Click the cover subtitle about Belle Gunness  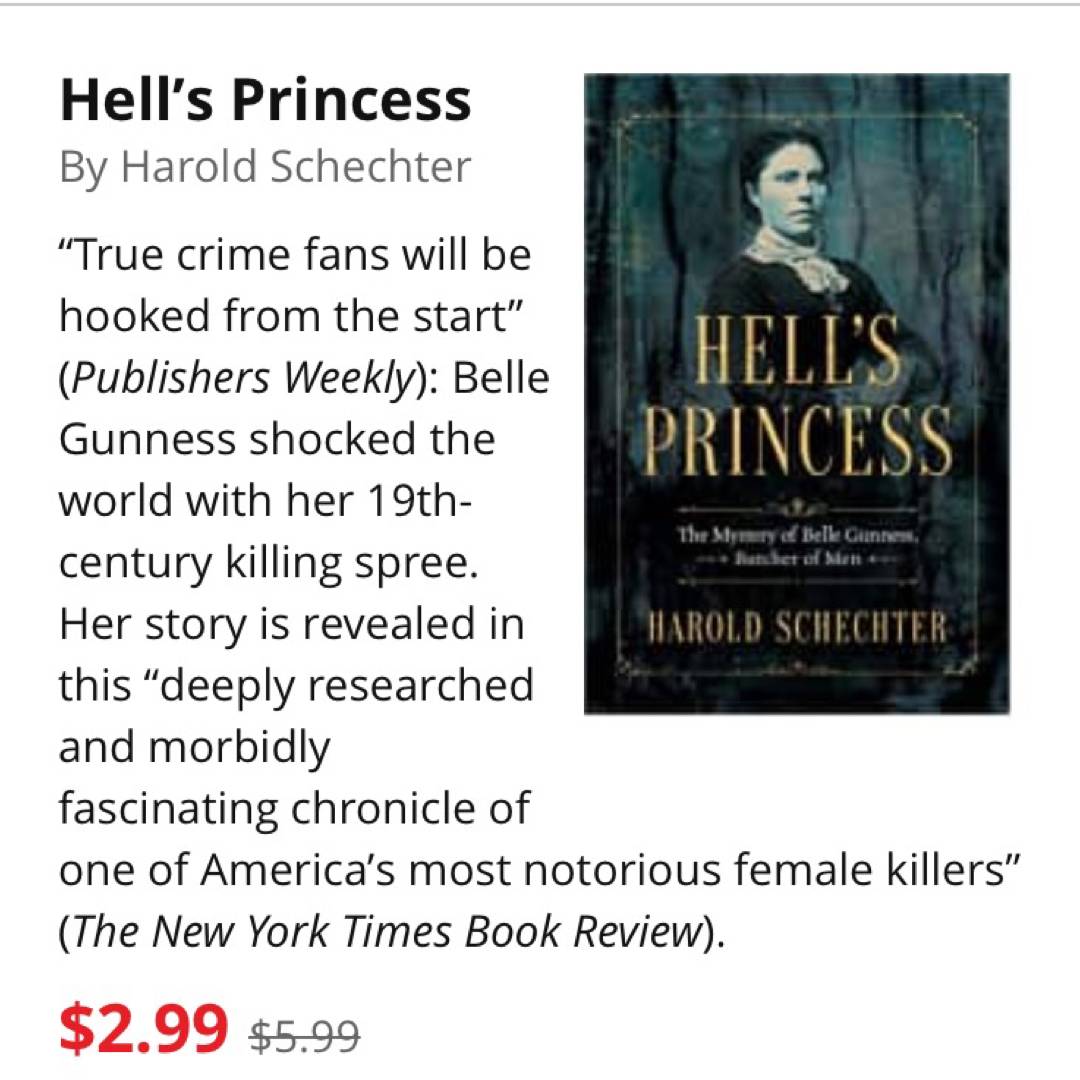pos(797,548)
